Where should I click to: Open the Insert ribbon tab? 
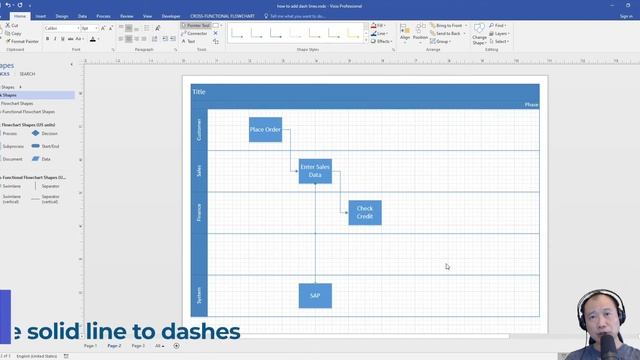point(40,16)
